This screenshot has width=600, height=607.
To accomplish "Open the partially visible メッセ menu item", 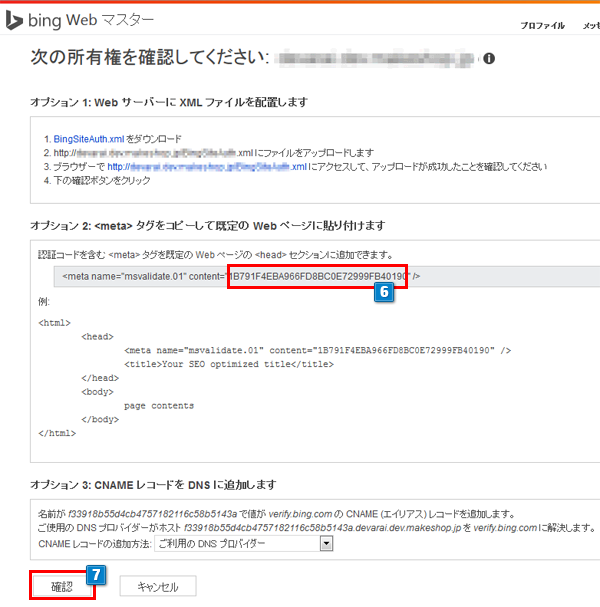I will 590,26.
